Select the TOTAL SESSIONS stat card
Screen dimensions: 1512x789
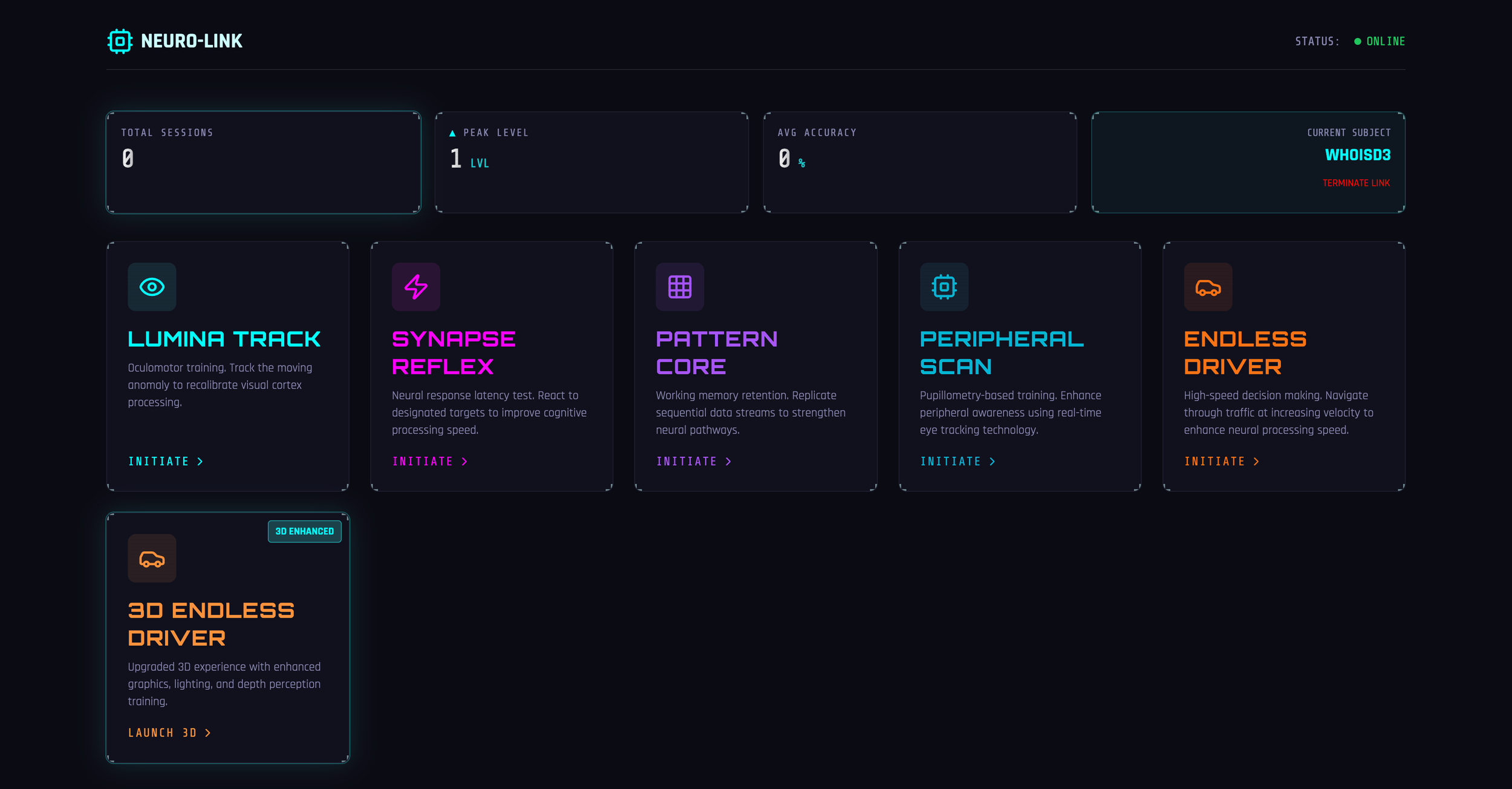click(x=263, y=162)
